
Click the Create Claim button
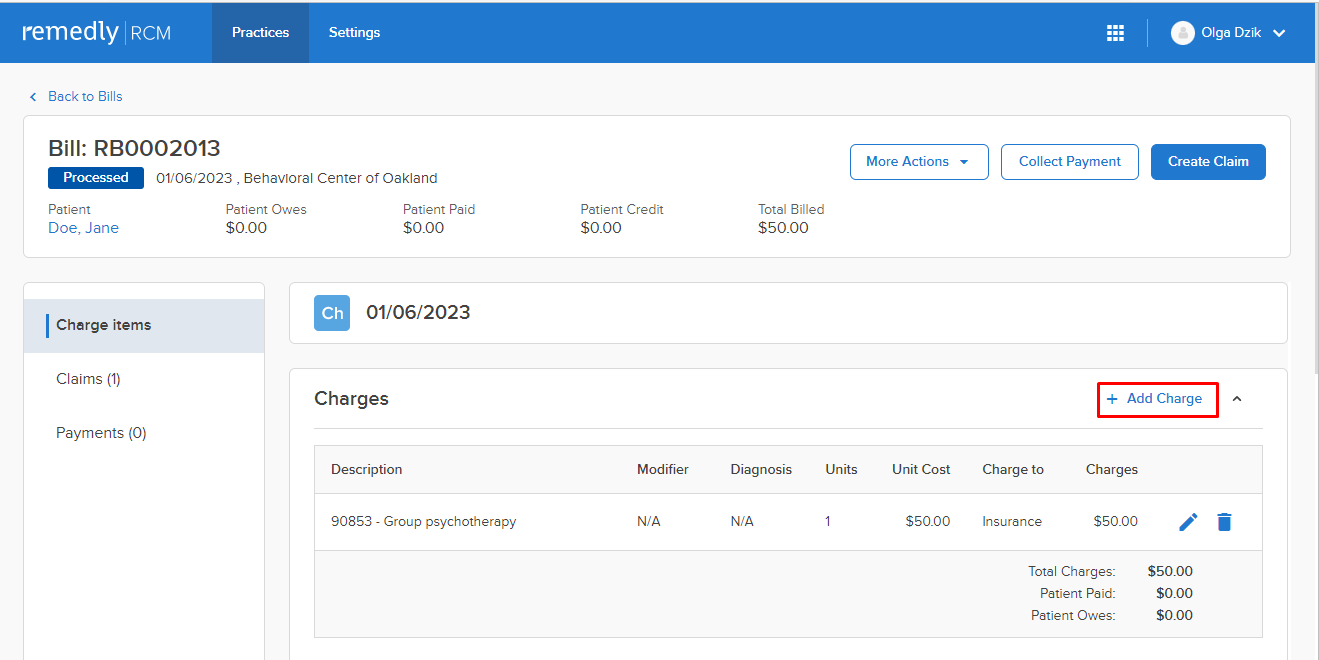(x=1208, y=161)
